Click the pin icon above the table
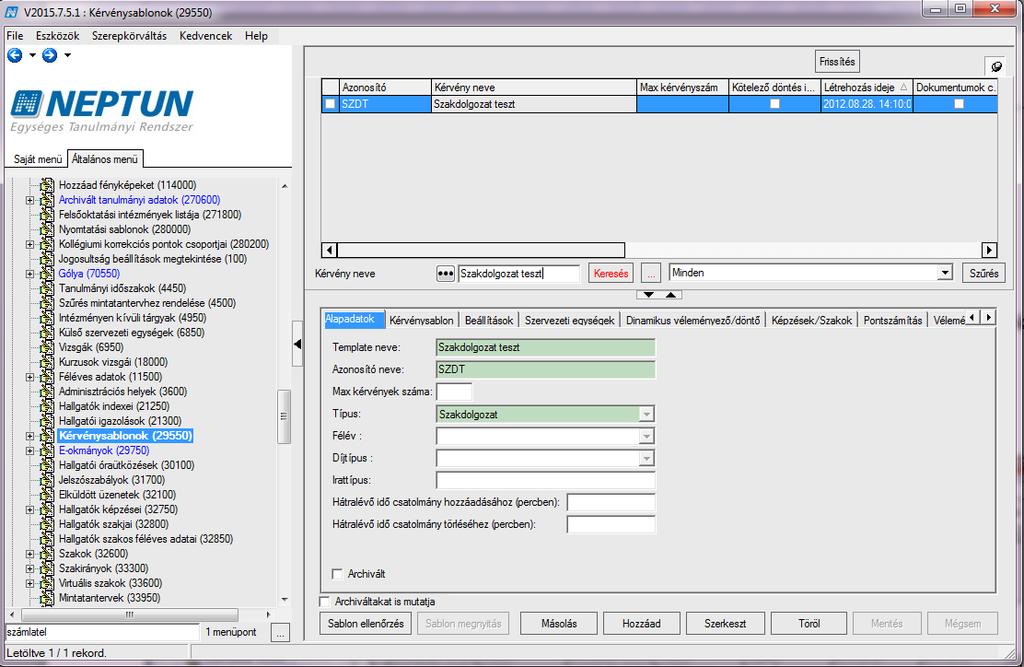This screenshot has width=1024, height=667. pos(996,66)
